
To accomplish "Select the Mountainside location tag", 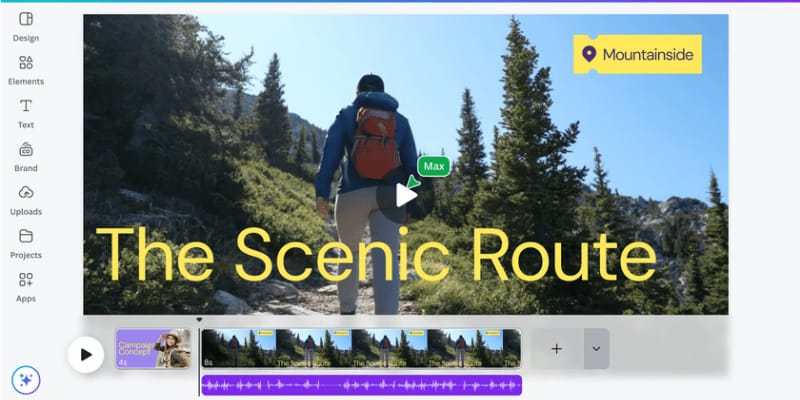I will click(637, 54).
